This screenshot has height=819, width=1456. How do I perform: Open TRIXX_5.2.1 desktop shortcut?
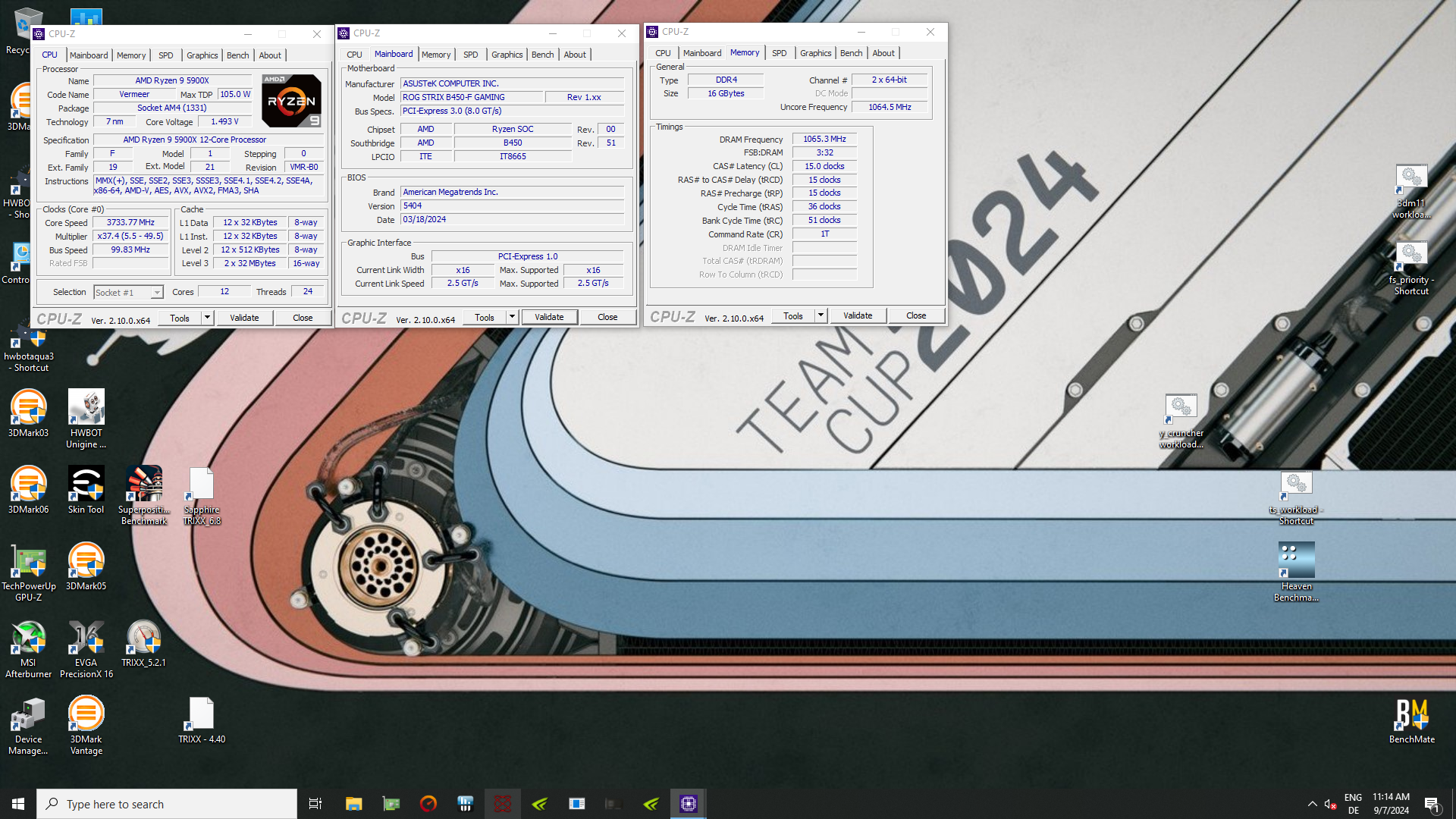(x=144, y=643)
